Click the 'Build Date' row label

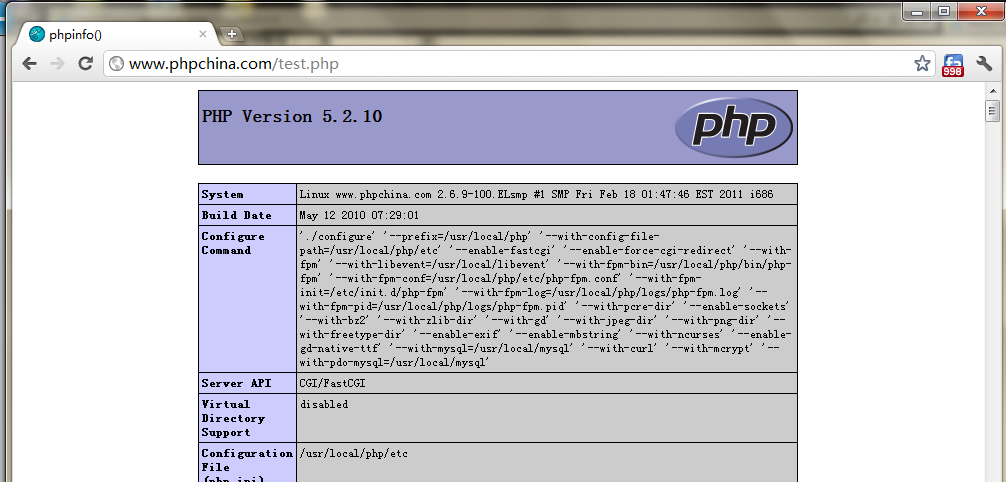click(x=237, y=215)
